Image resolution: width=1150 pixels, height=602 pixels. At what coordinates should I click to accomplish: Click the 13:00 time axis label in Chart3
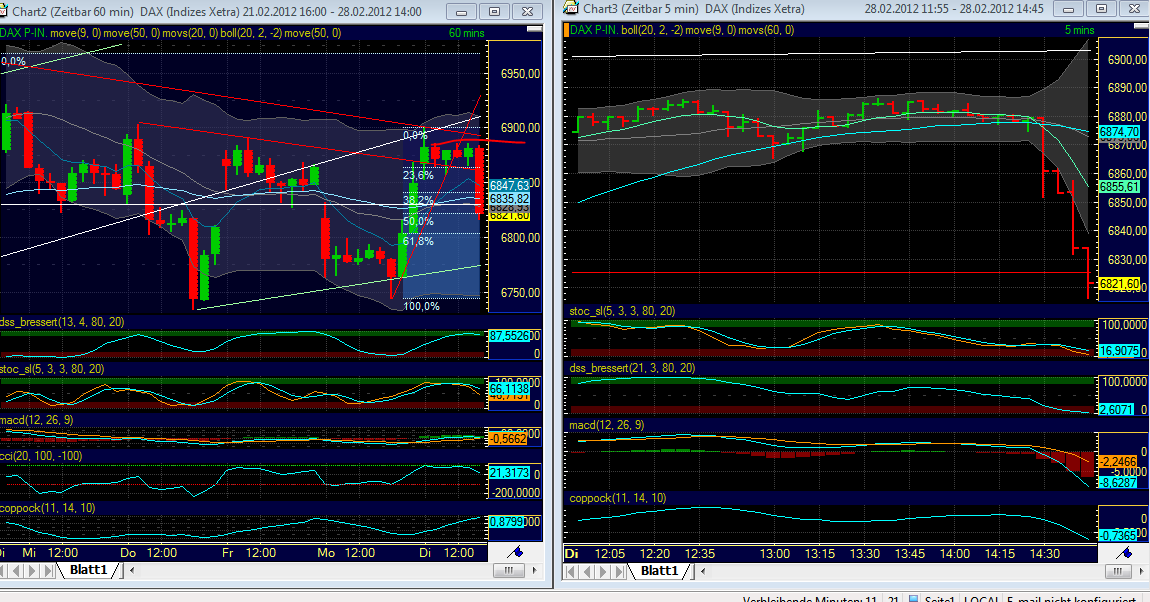[x=774, y=554]
